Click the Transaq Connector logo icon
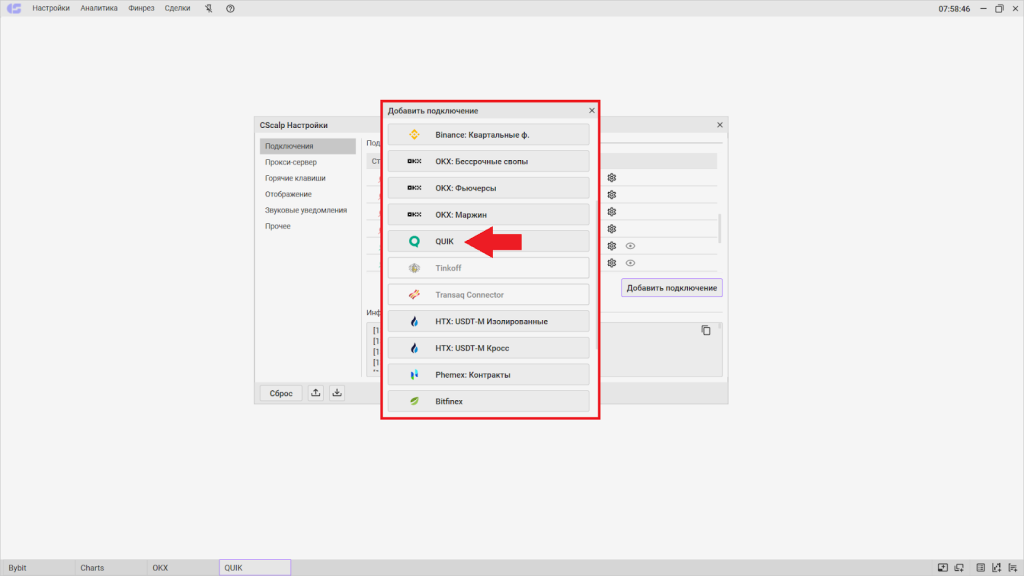The image size is (1024, 576). pos(414,295)
